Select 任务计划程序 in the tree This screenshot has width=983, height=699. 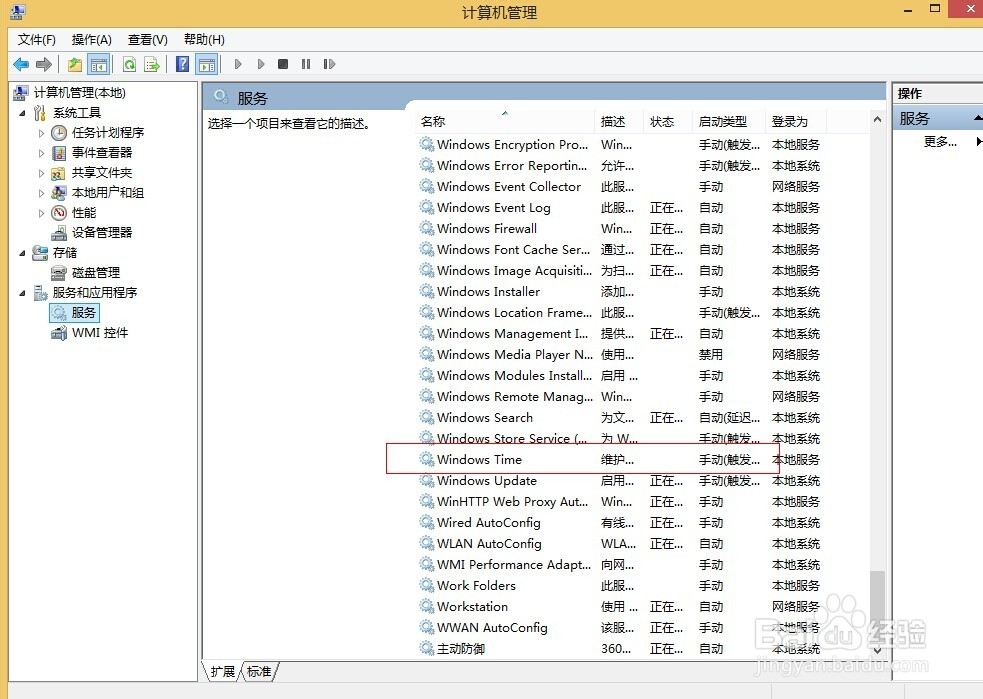pos(107,132)
